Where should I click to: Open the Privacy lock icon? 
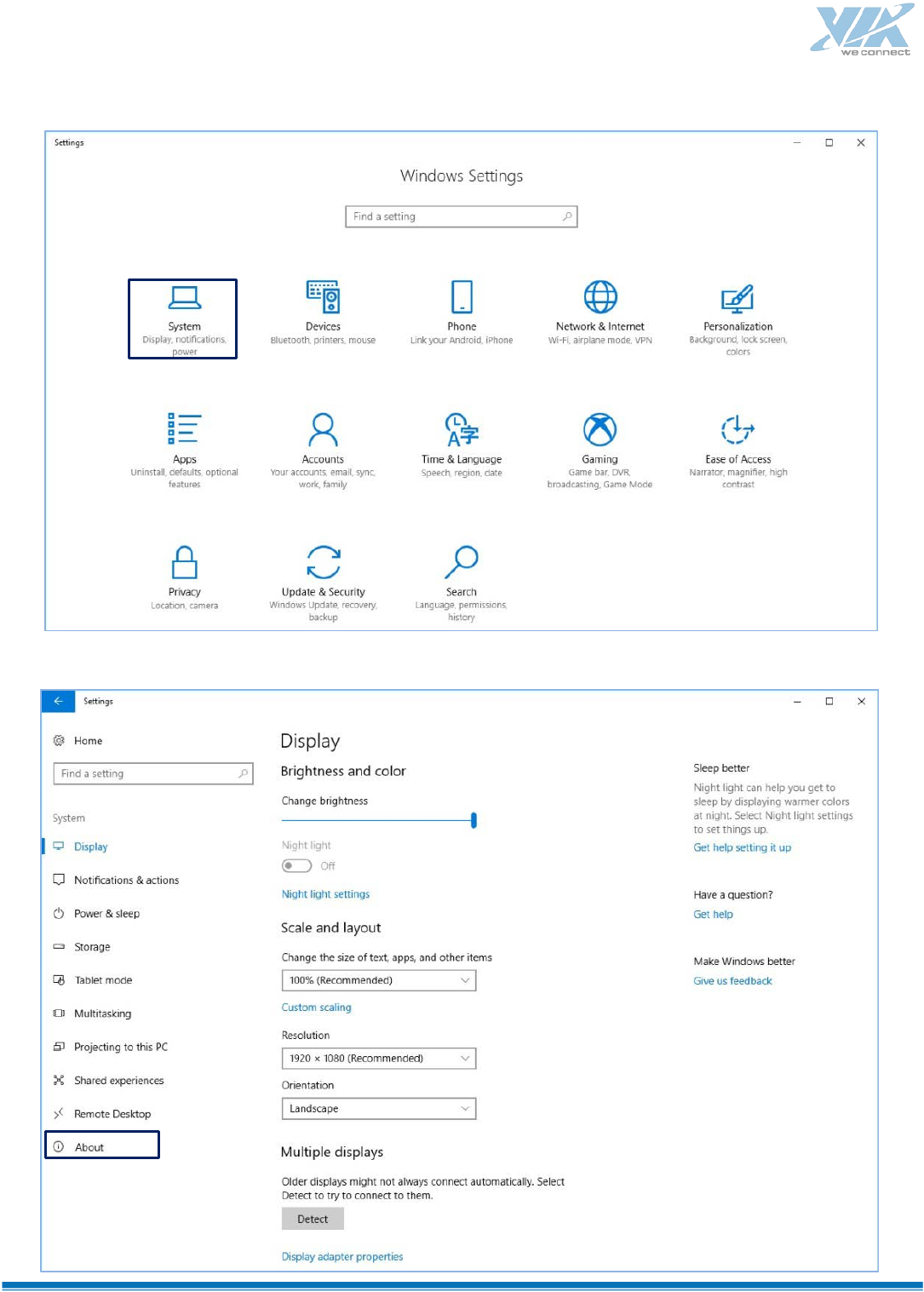(184, 562)
